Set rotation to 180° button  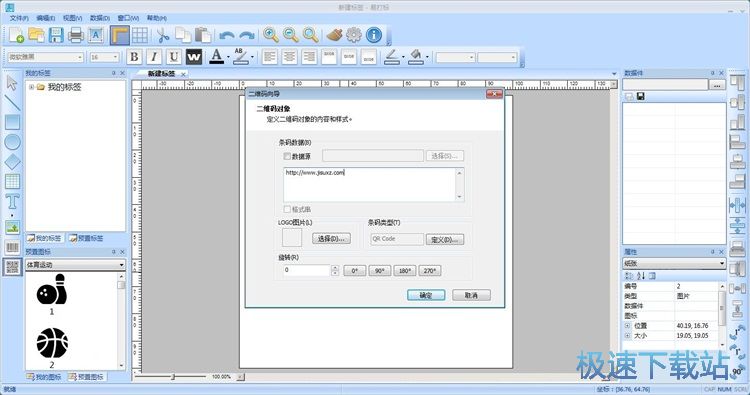pyautogui.click(x=405, y=271)
